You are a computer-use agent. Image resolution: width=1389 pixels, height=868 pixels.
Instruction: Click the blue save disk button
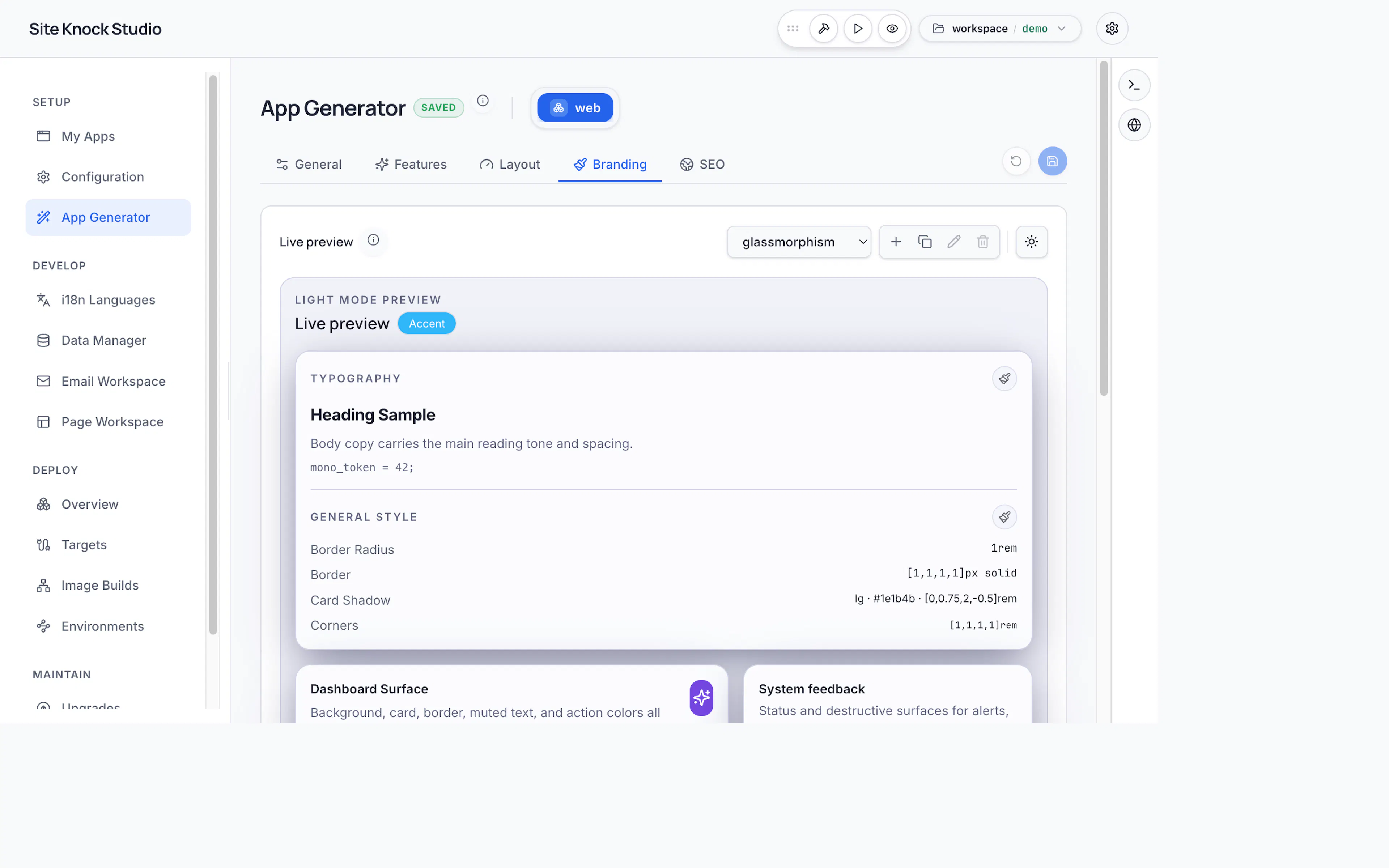click(x=1052, y=161)
